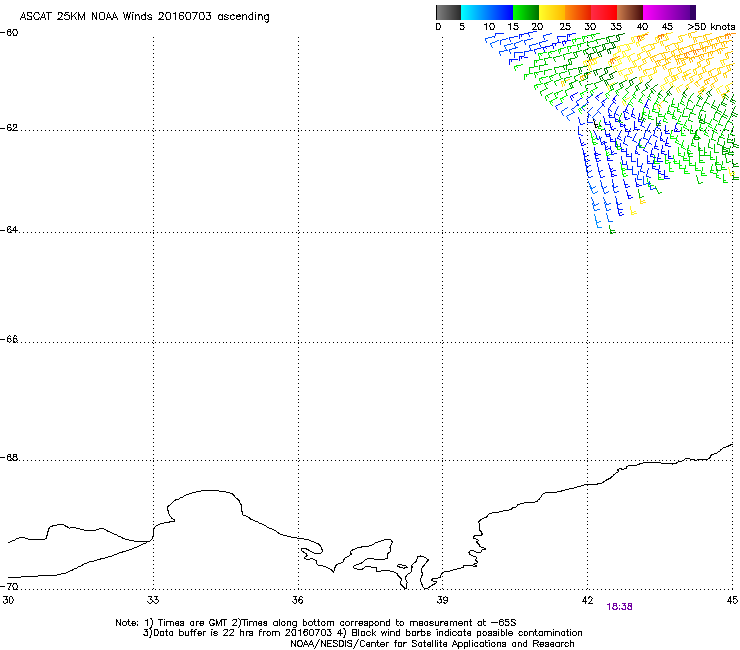740x650 pixels.
Task: Click the '30' longitude axis label
Action: [8, 600]
